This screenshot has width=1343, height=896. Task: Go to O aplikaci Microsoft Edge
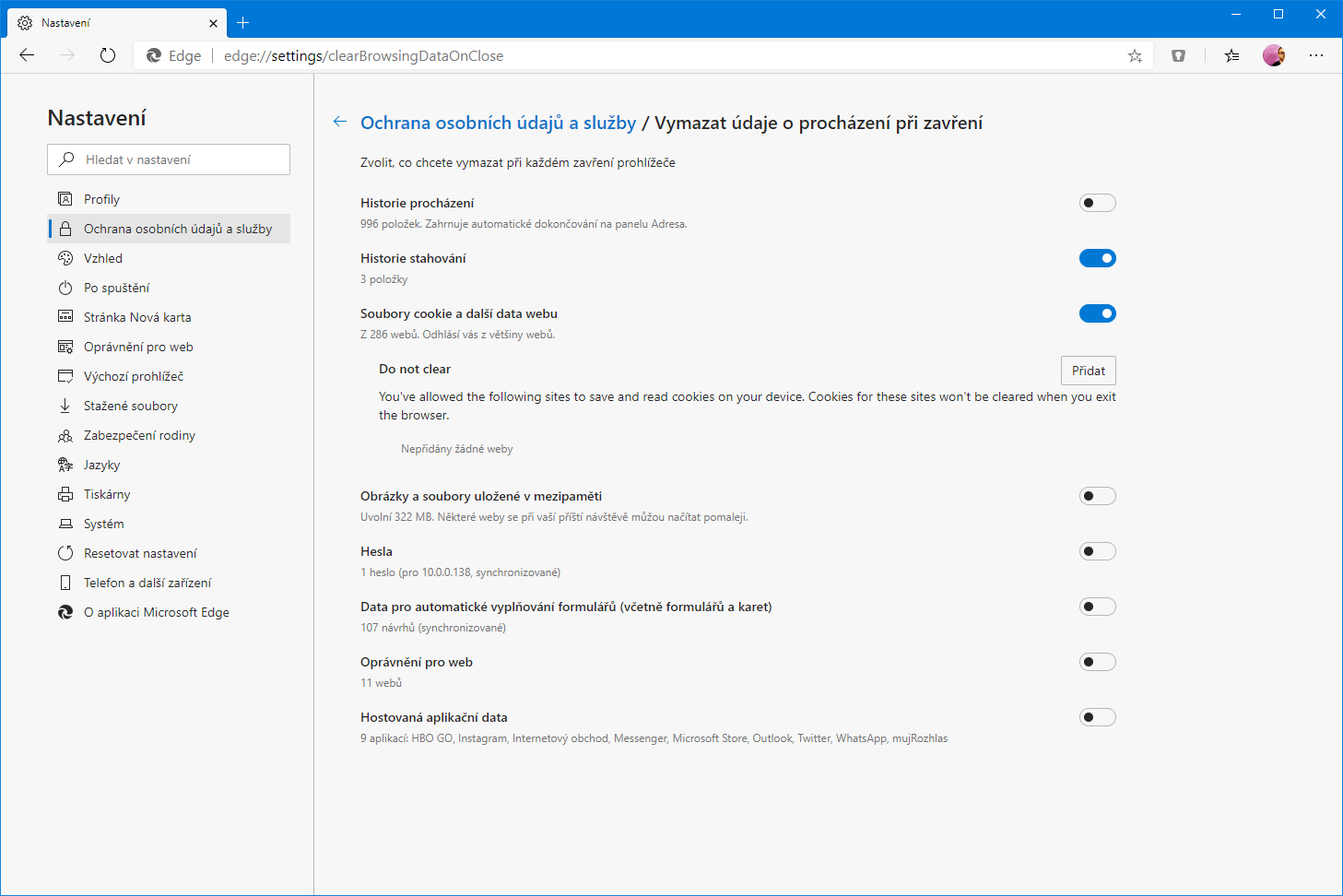click(157, 612)
